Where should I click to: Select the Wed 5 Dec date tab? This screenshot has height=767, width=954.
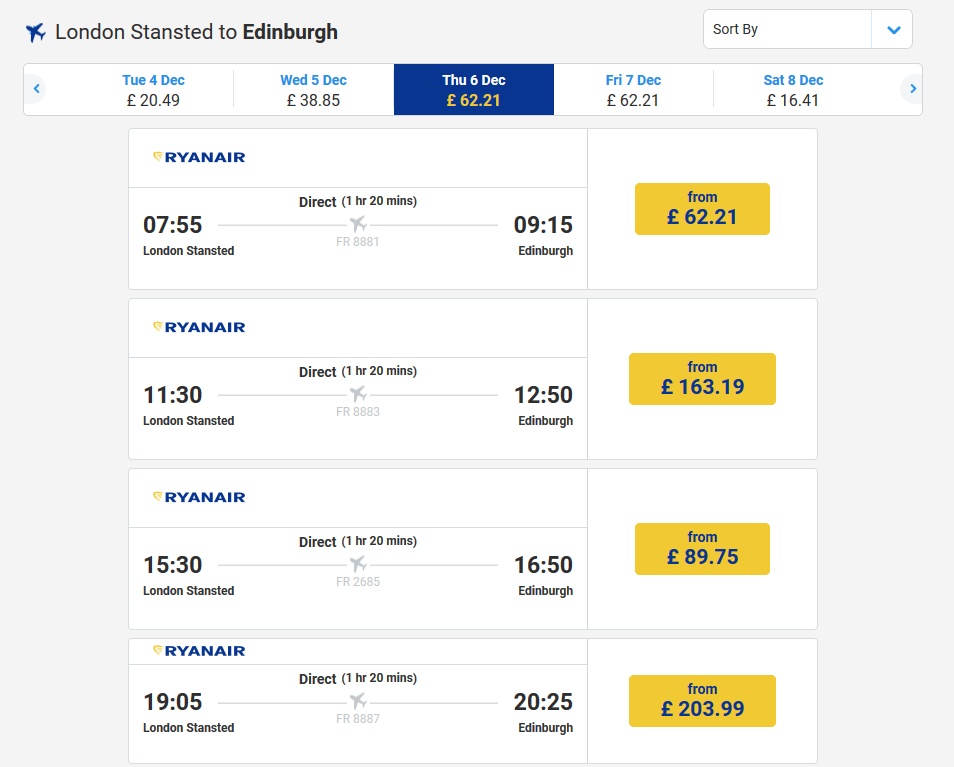coord(313,90)
